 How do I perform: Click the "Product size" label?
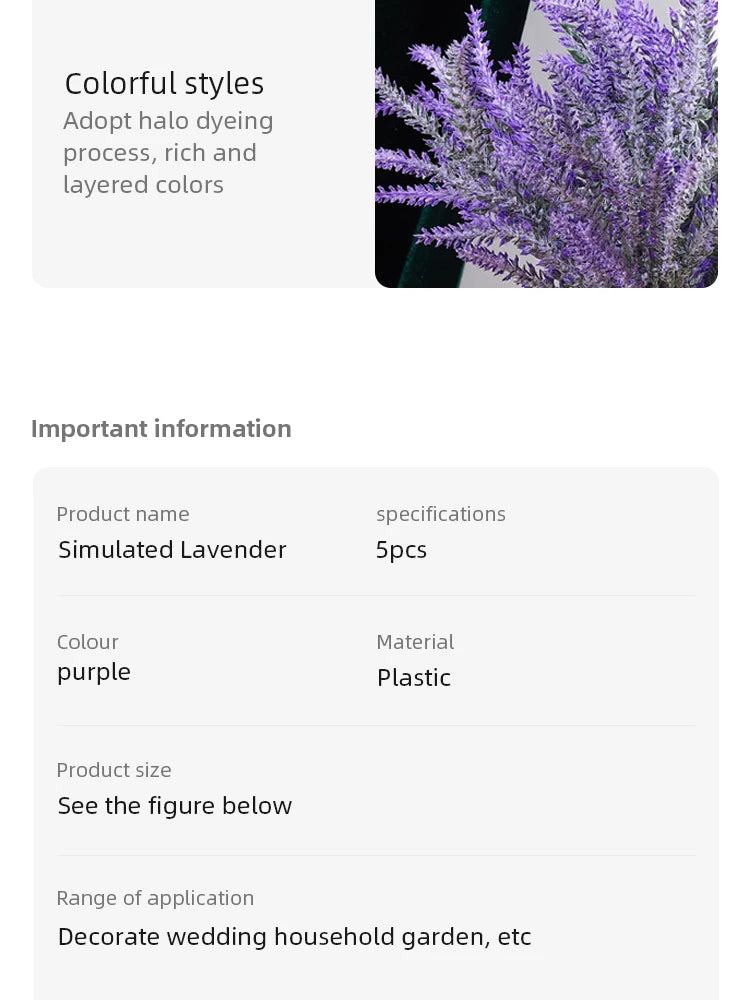113,770
